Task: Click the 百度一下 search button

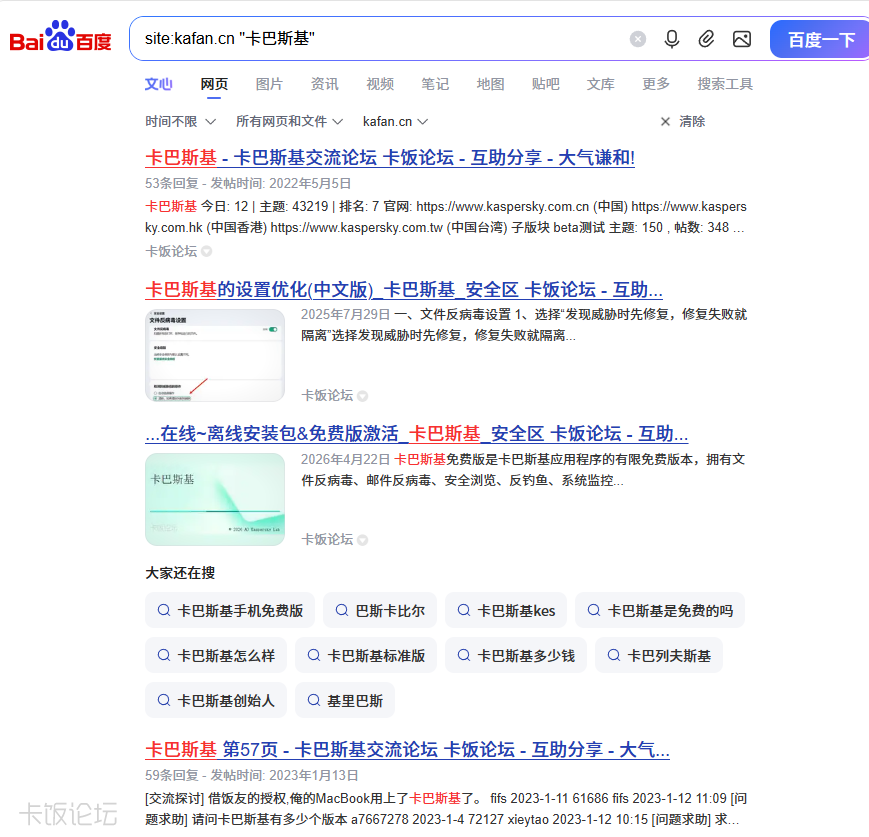Action: (x=820, y=39)
